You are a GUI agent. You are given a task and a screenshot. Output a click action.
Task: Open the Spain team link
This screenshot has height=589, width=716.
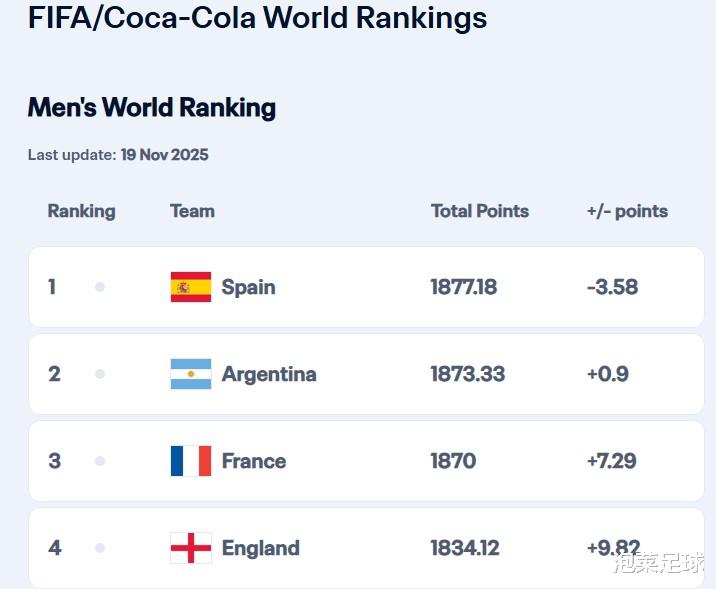tap(248, 287)
